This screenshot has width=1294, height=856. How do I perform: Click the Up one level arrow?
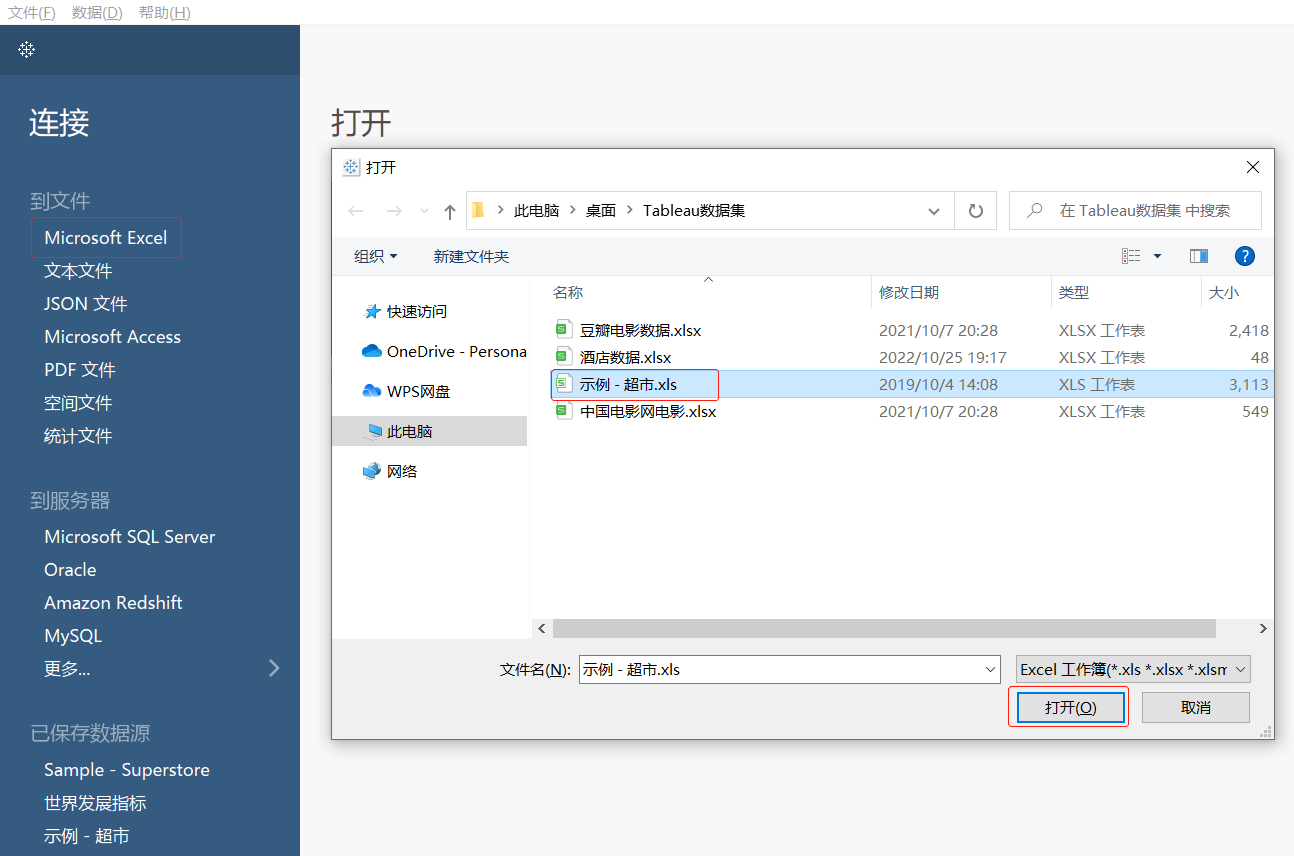coord(450,211)
